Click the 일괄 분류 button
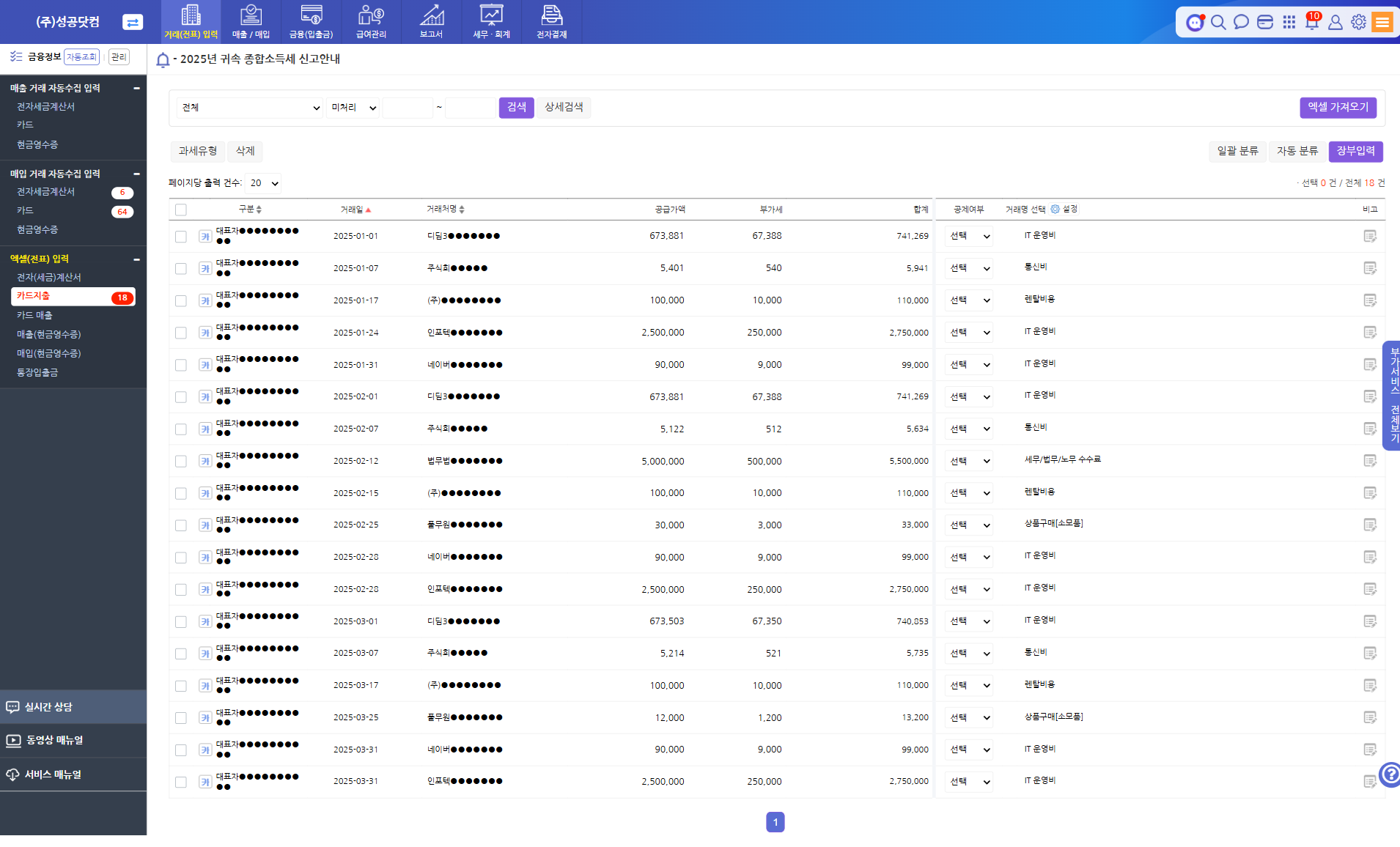Viewport: 1400px width, 847px height. click(x=1237, y=151)
